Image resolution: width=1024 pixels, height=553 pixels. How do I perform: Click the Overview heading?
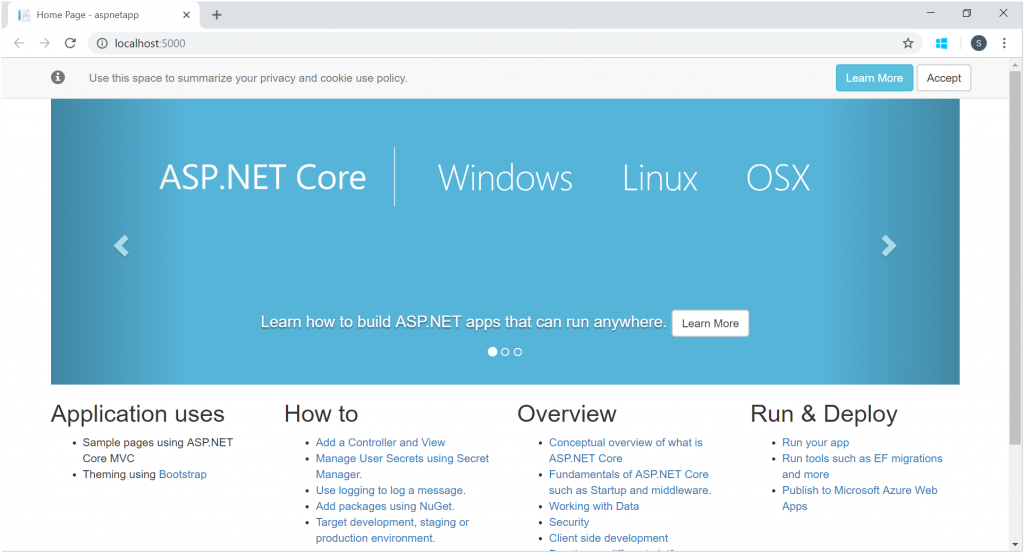(567, 415)
